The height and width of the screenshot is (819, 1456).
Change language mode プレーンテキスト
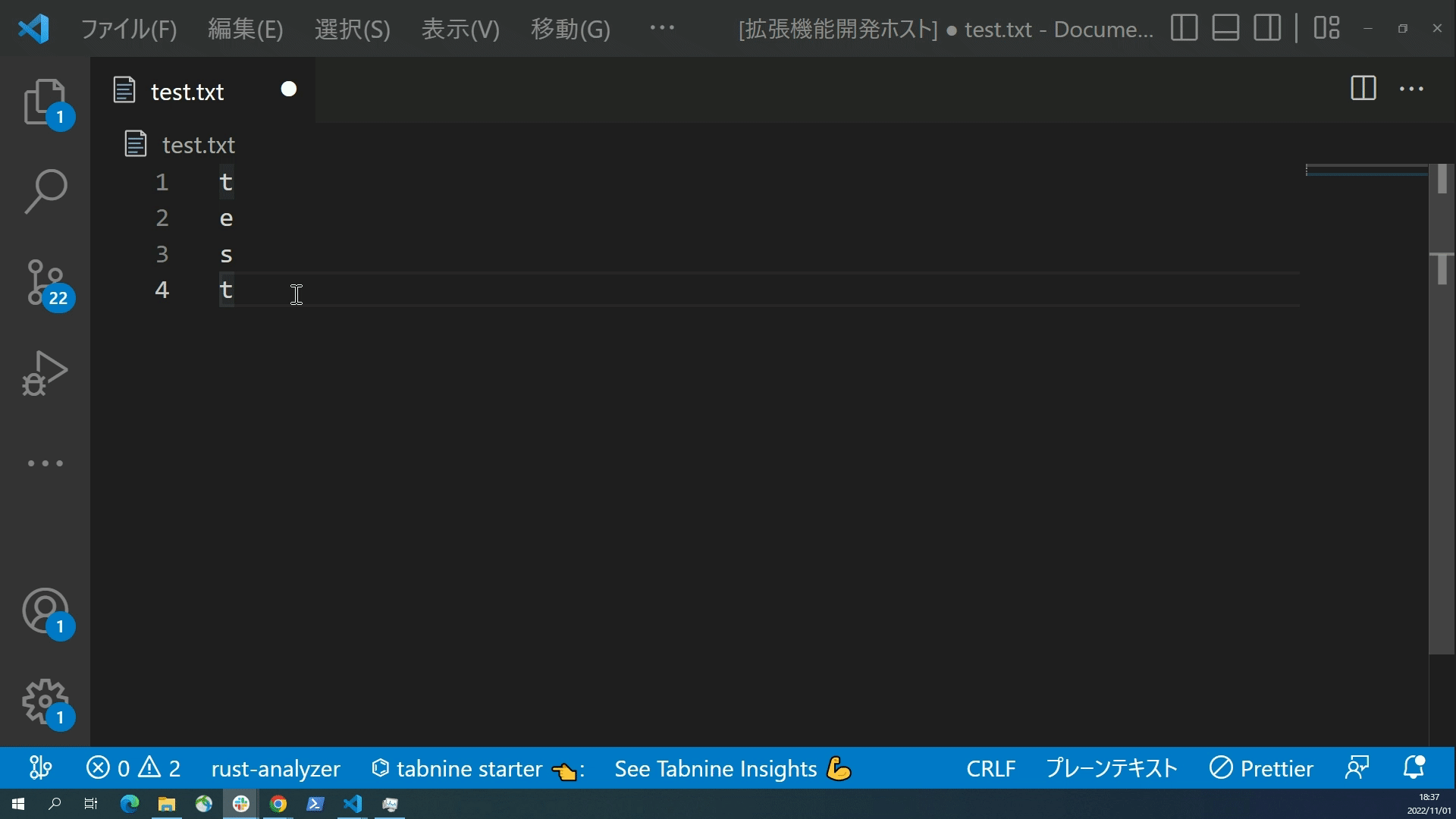pyautogui.click(x=1111, y=768)
